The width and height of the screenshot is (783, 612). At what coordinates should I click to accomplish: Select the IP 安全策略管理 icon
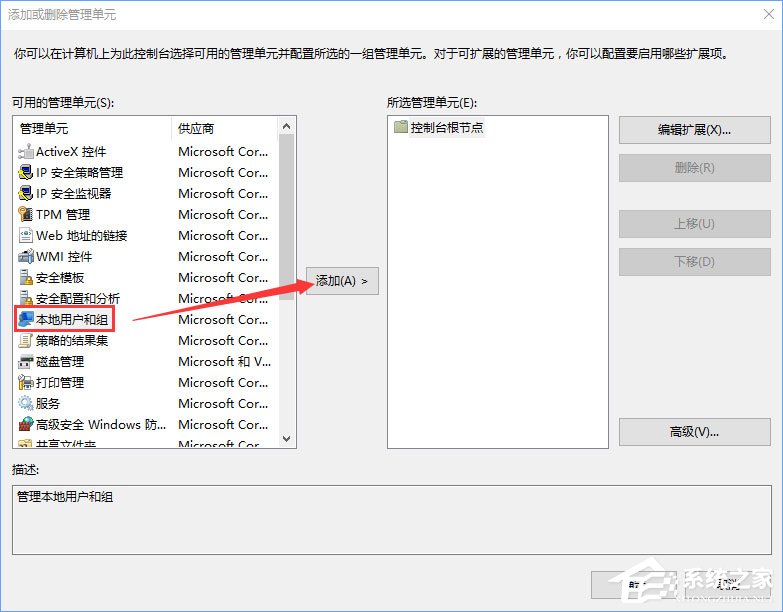coord(25,173)
